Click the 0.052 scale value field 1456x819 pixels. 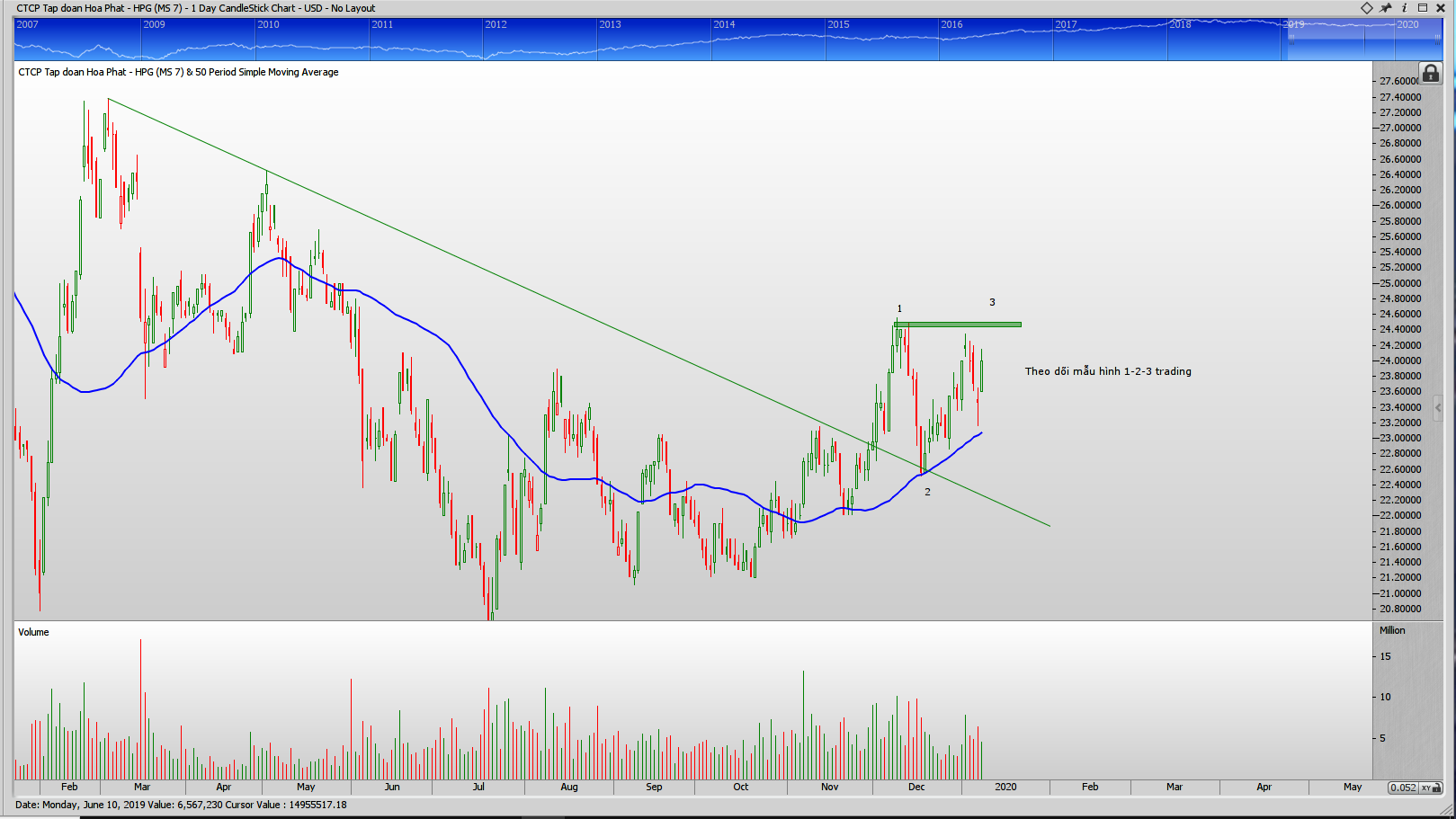pos(1403,788)
